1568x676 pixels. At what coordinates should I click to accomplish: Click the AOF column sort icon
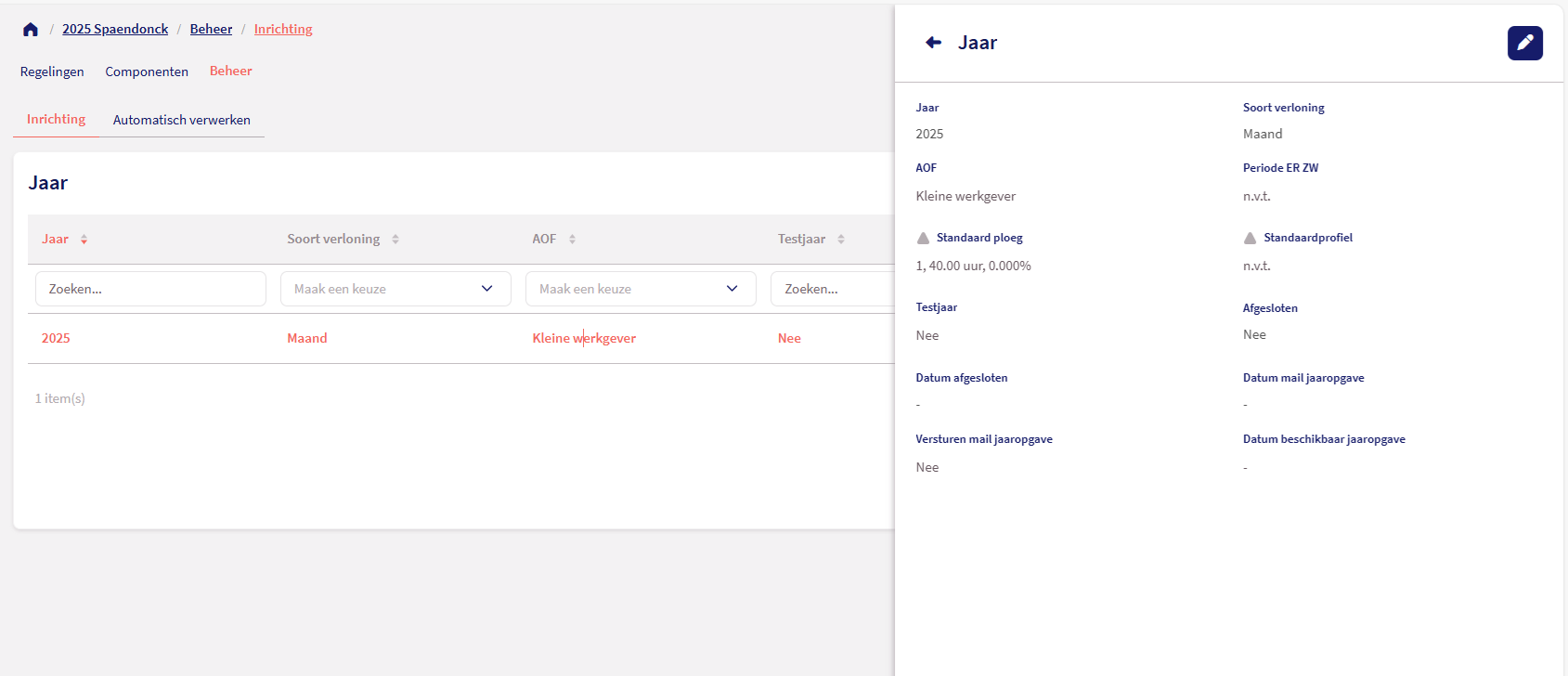572,240
